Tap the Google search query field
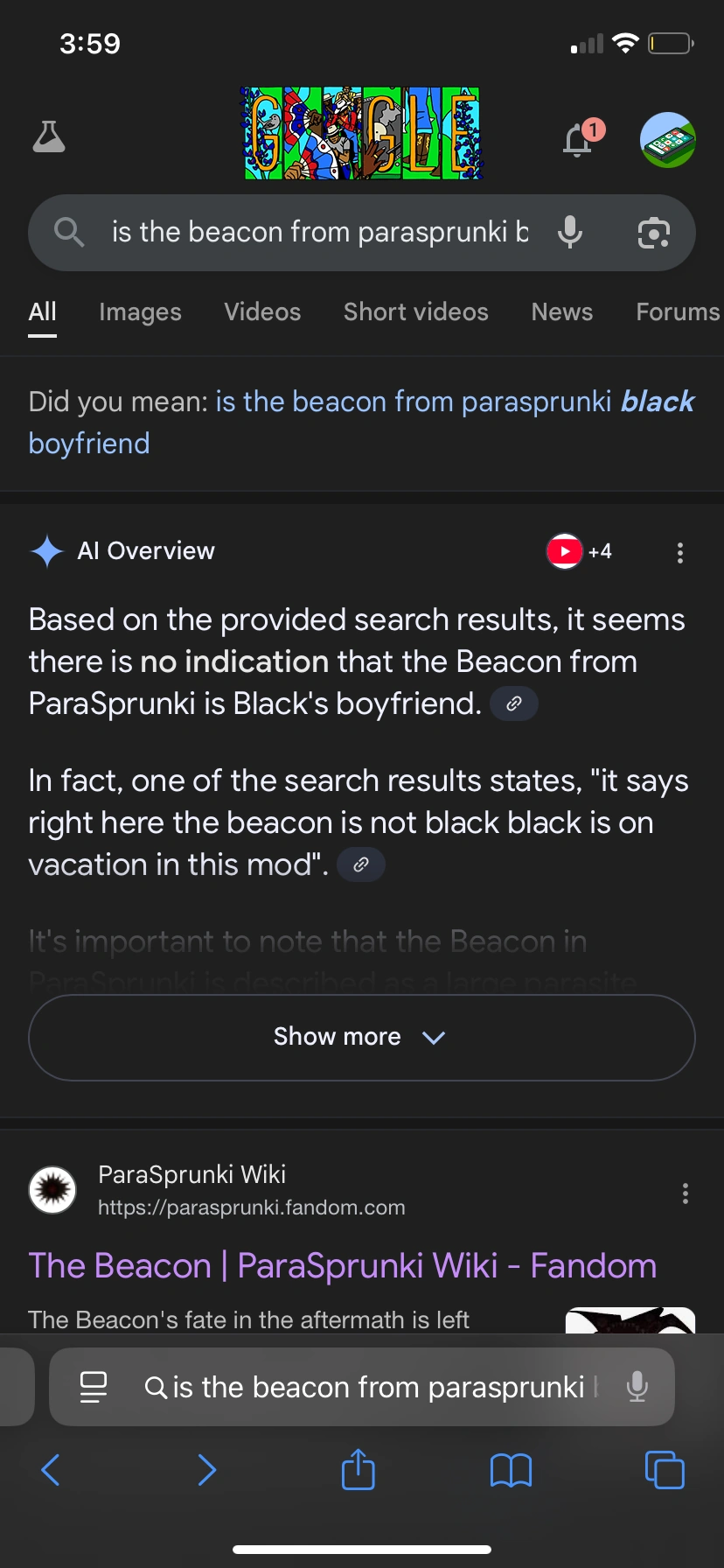The width and height of the screenshot is (724, 1568). (319, 232)
